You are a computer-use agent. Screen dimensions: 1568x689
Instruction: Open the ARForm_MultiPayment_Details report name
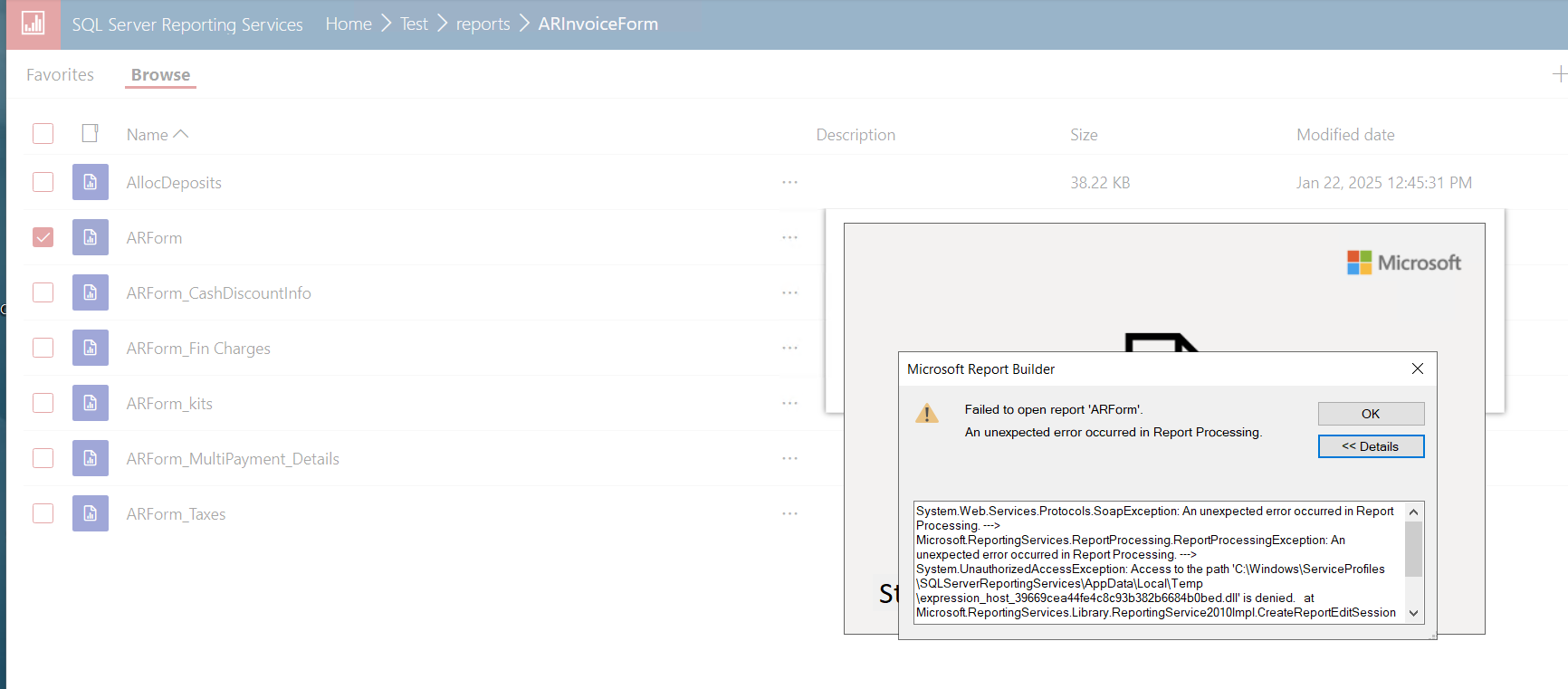(233, 458)
